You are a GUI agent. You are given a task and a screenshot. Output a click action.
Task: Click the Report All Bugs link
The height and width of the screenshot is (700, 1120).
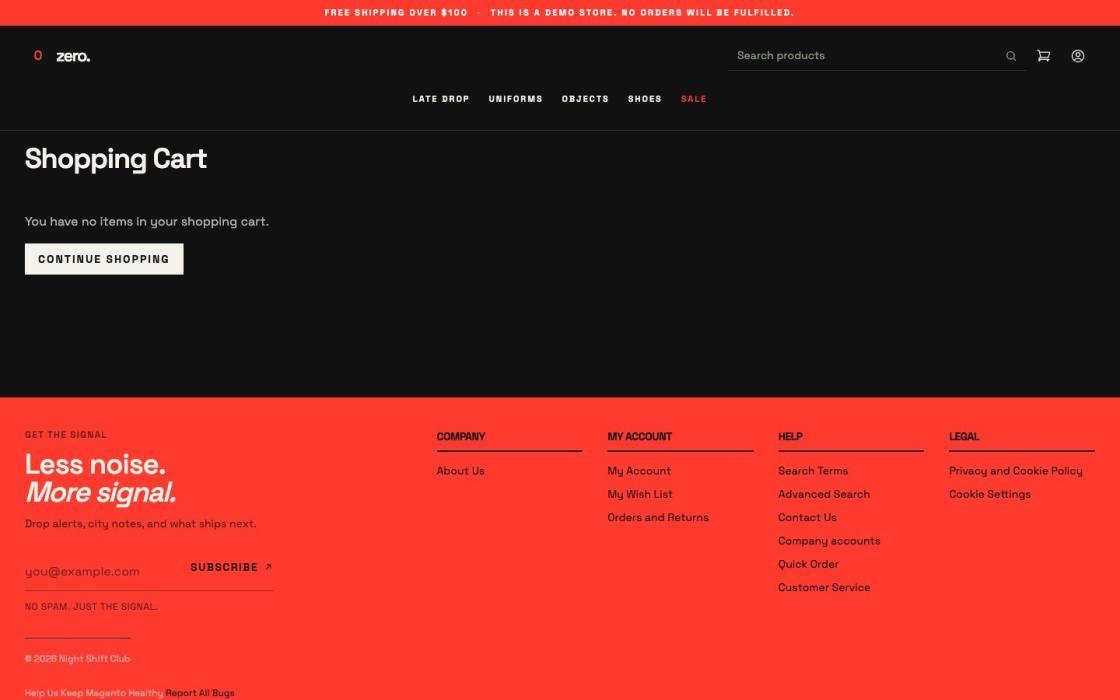click(x=200, y=693)
